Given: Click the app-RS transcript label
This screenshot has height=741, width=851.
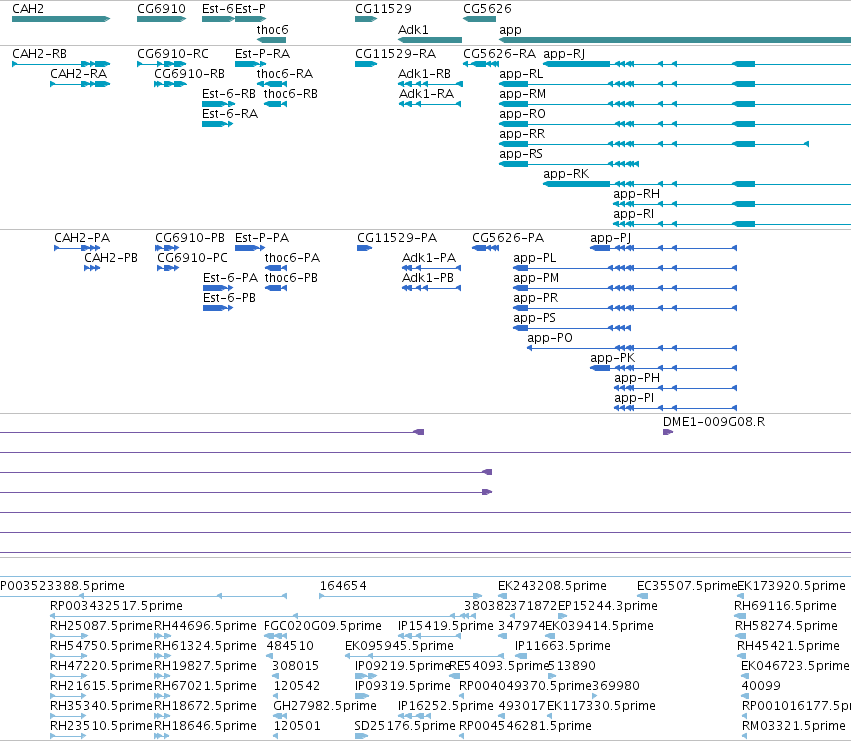Looking at the screenshot, I should pyautogui.click(x=521, y=155).
